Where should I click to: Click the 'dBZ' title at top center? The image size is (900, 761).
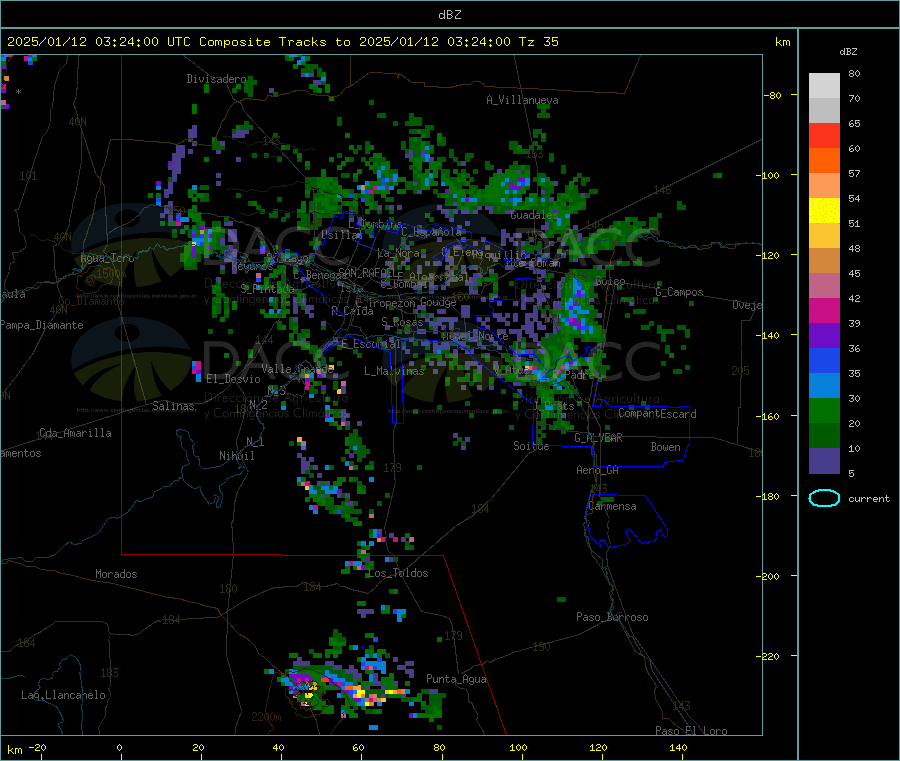[449, 15]
